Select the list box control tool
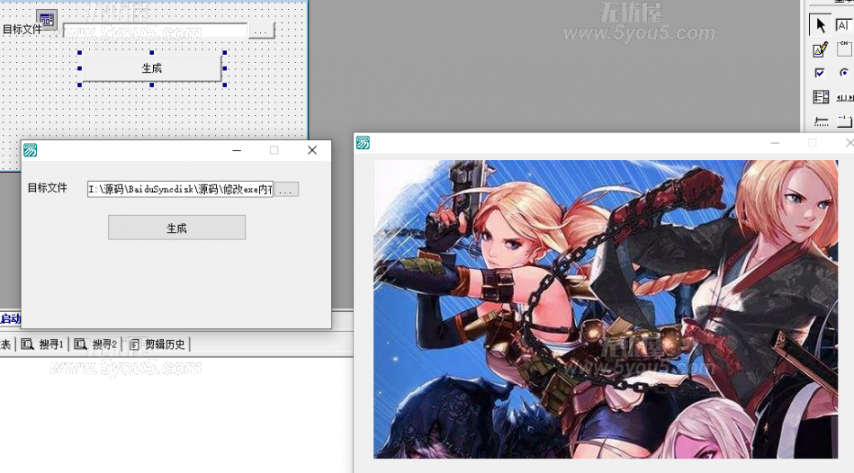The image size is (854, 473). coord(820,97)
